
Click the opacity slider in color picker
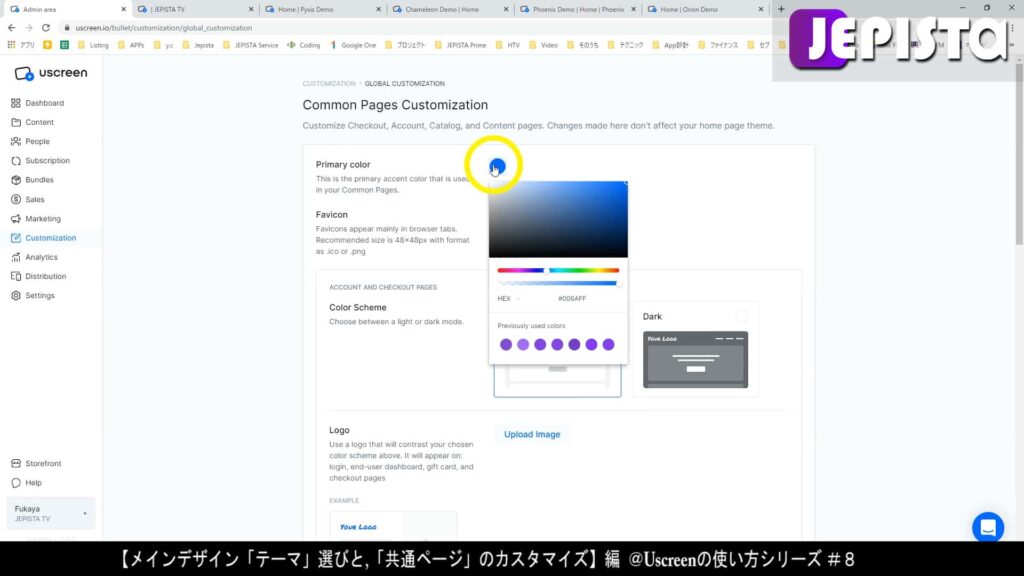click(x=558, y=283)
